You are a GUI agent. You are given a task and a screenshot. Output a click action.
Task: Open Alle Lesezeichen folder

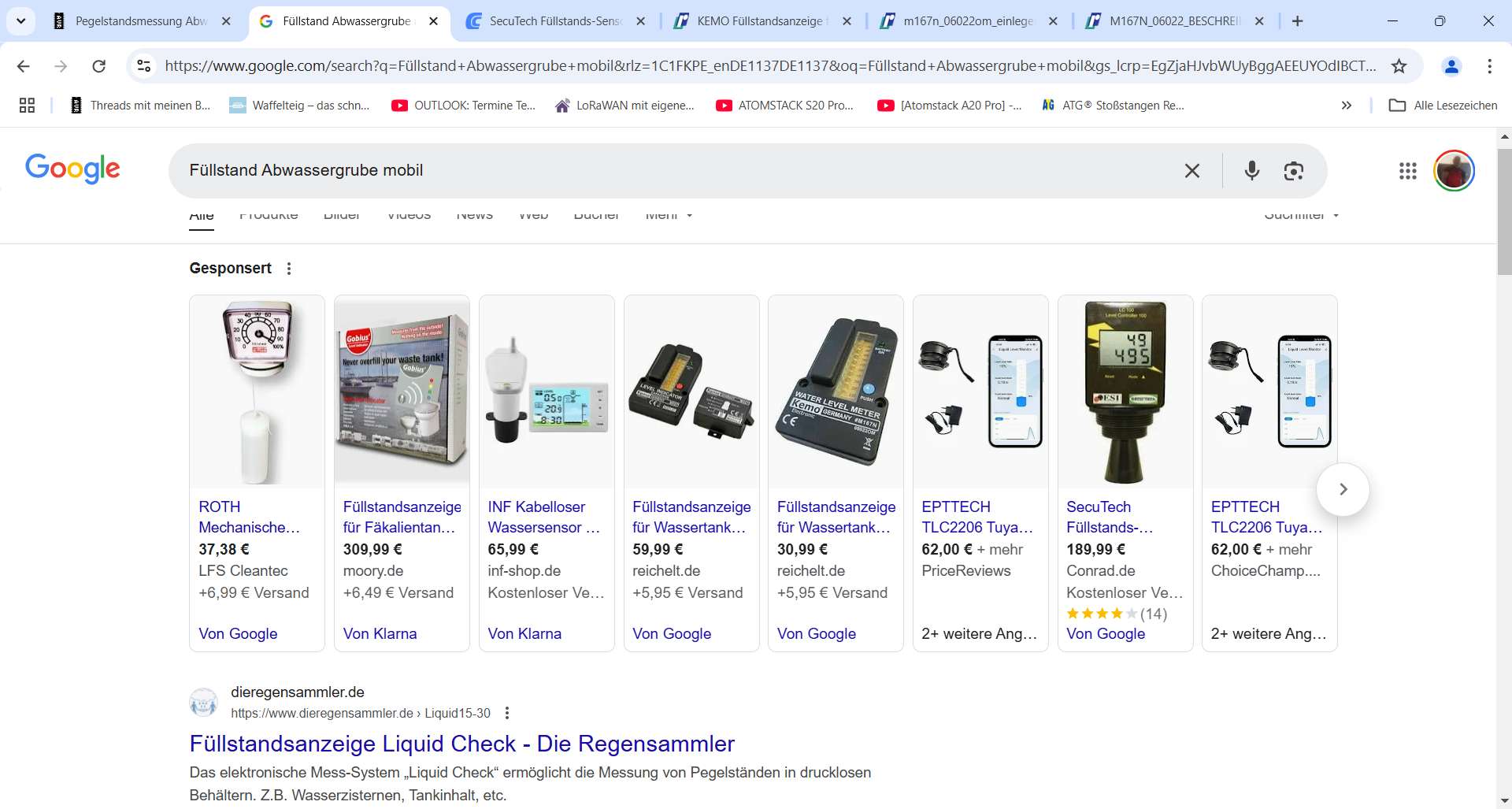(1443, 105)
